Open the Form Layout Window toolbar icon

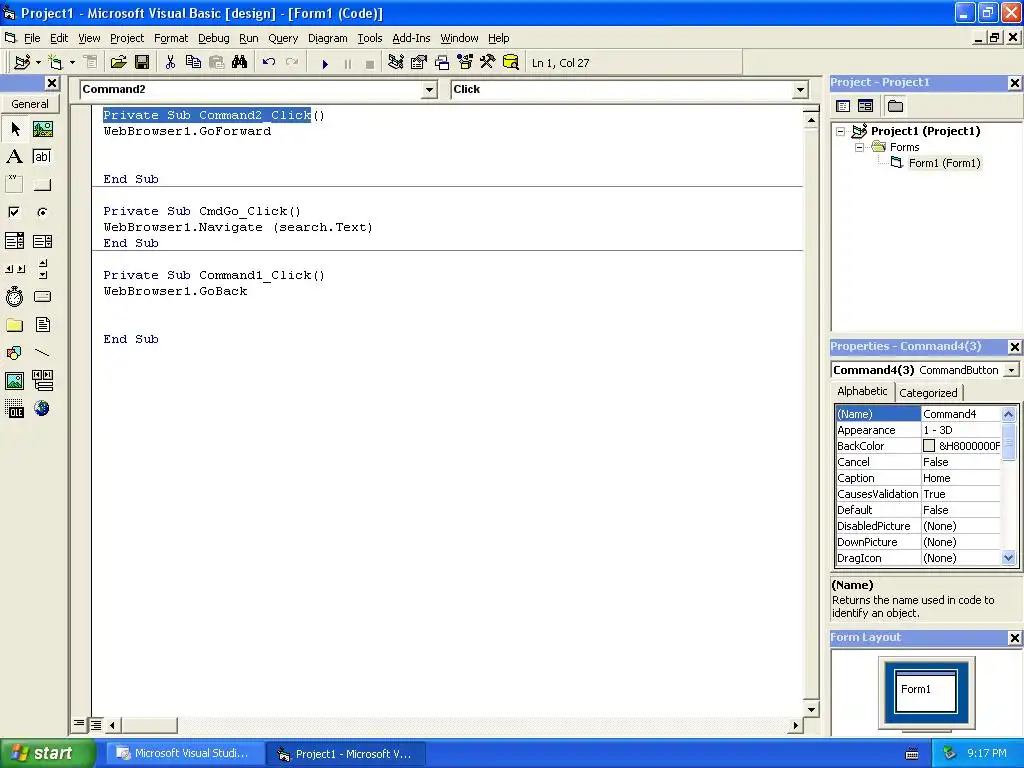pyautogui.click(x=442, y=63)
